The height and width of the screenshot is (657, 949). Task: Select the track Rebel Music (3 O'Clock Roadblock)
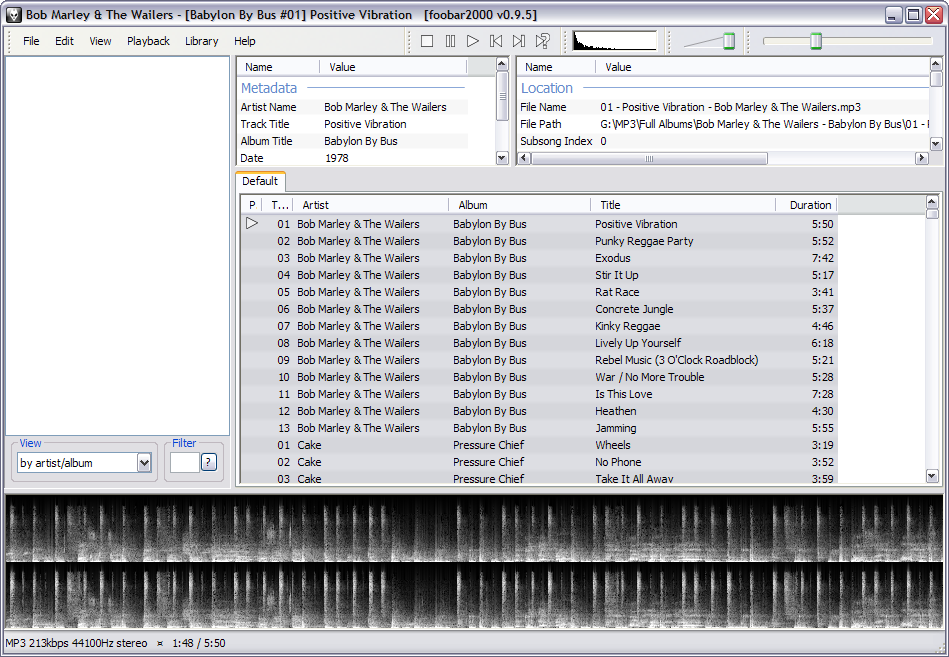point(539,359)
